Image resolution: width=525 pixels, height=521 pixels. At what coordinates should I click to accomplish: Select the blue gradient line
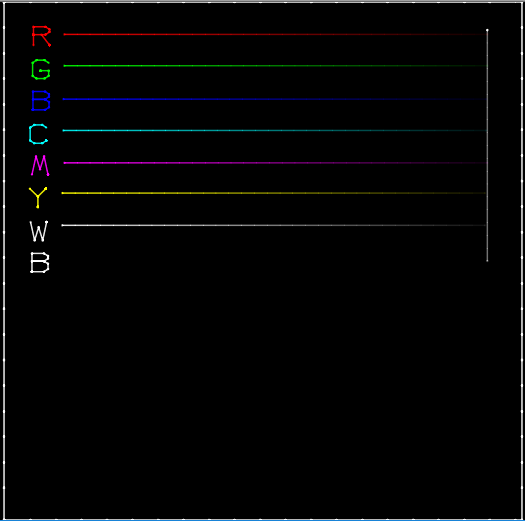pyautogui.click(x=275, y=99)
